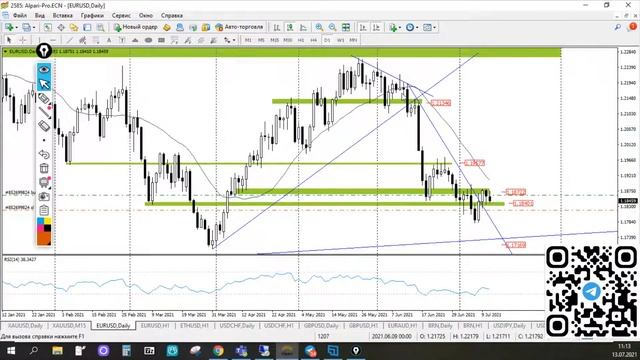
Task: Click the RSI(14) indicator label
Action: [20, 260]
